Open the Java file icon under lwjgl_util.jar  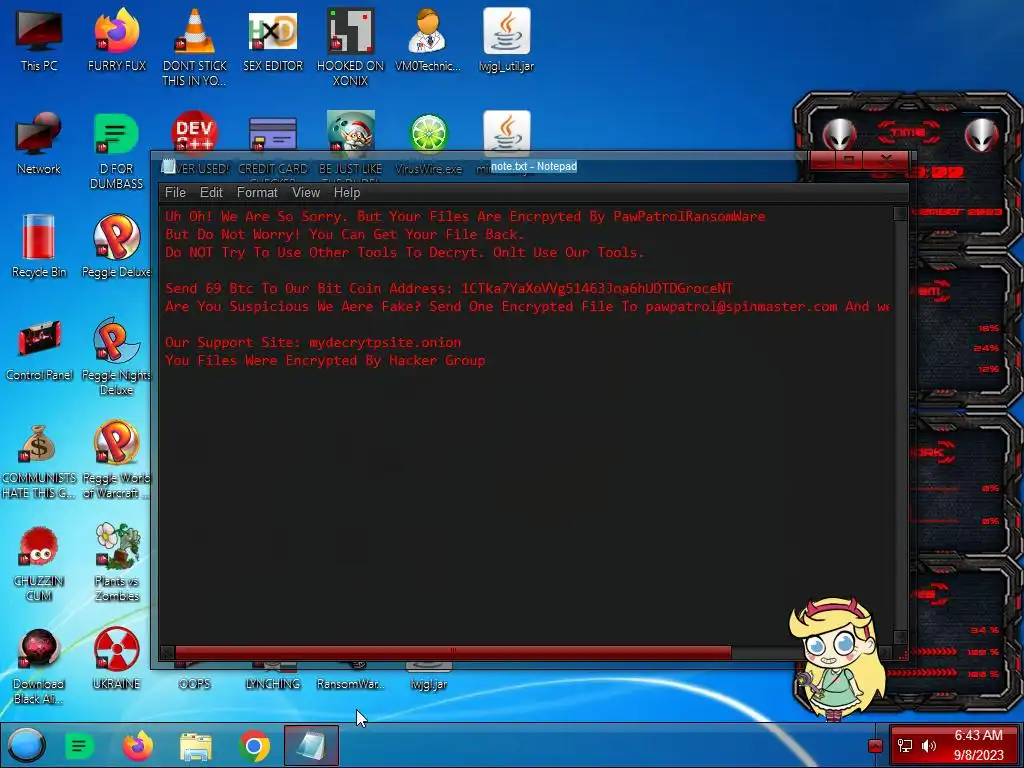pyautogui.click(x=507, y=131)
